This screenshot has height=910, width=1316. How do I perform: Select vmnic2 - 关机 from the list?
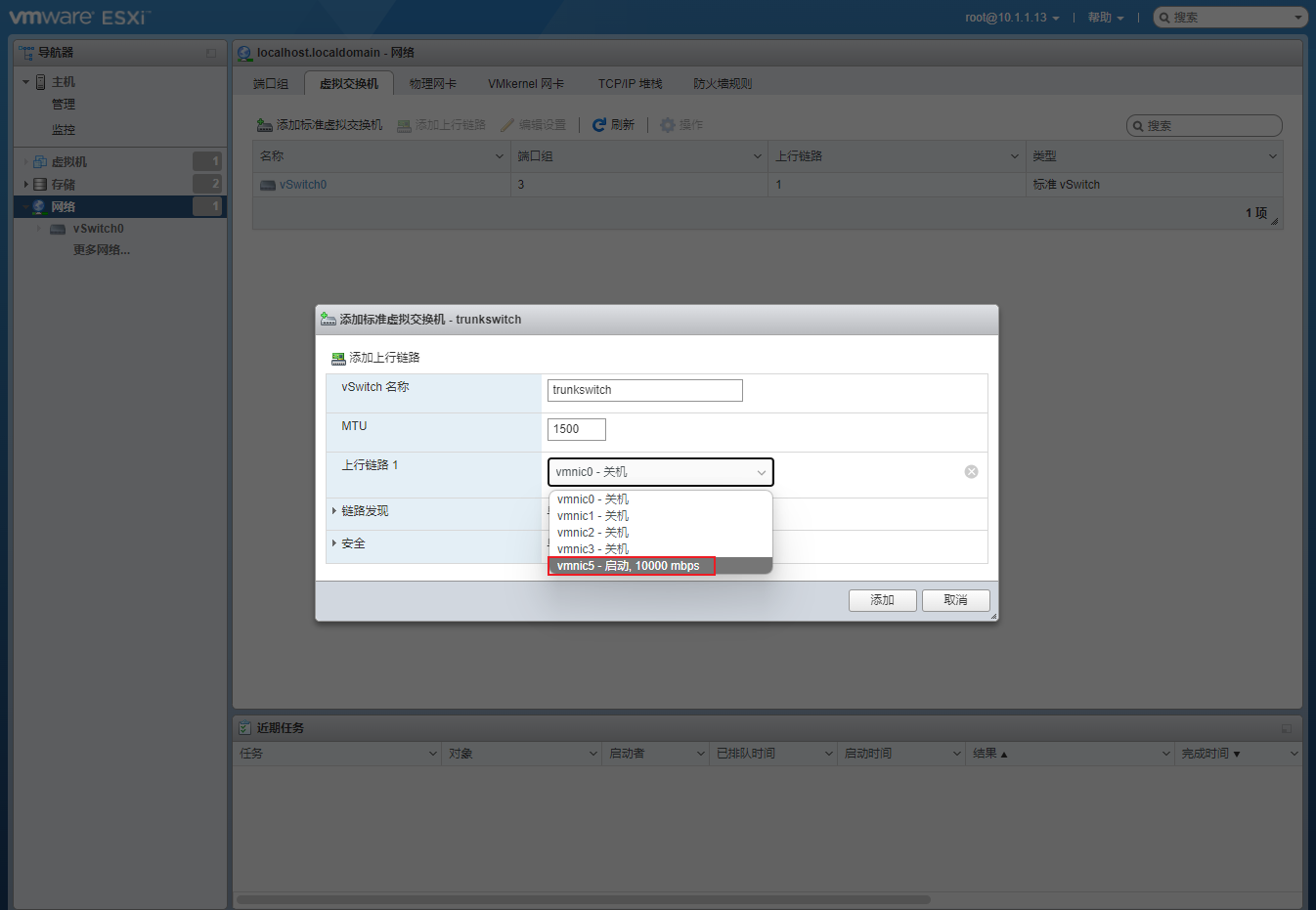point(660,533)
